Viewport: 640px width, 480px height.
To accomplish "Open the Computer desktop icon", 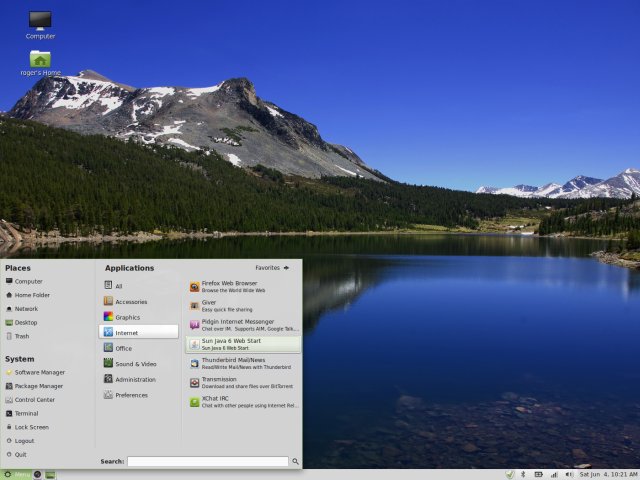I will [x=40, y=24].
